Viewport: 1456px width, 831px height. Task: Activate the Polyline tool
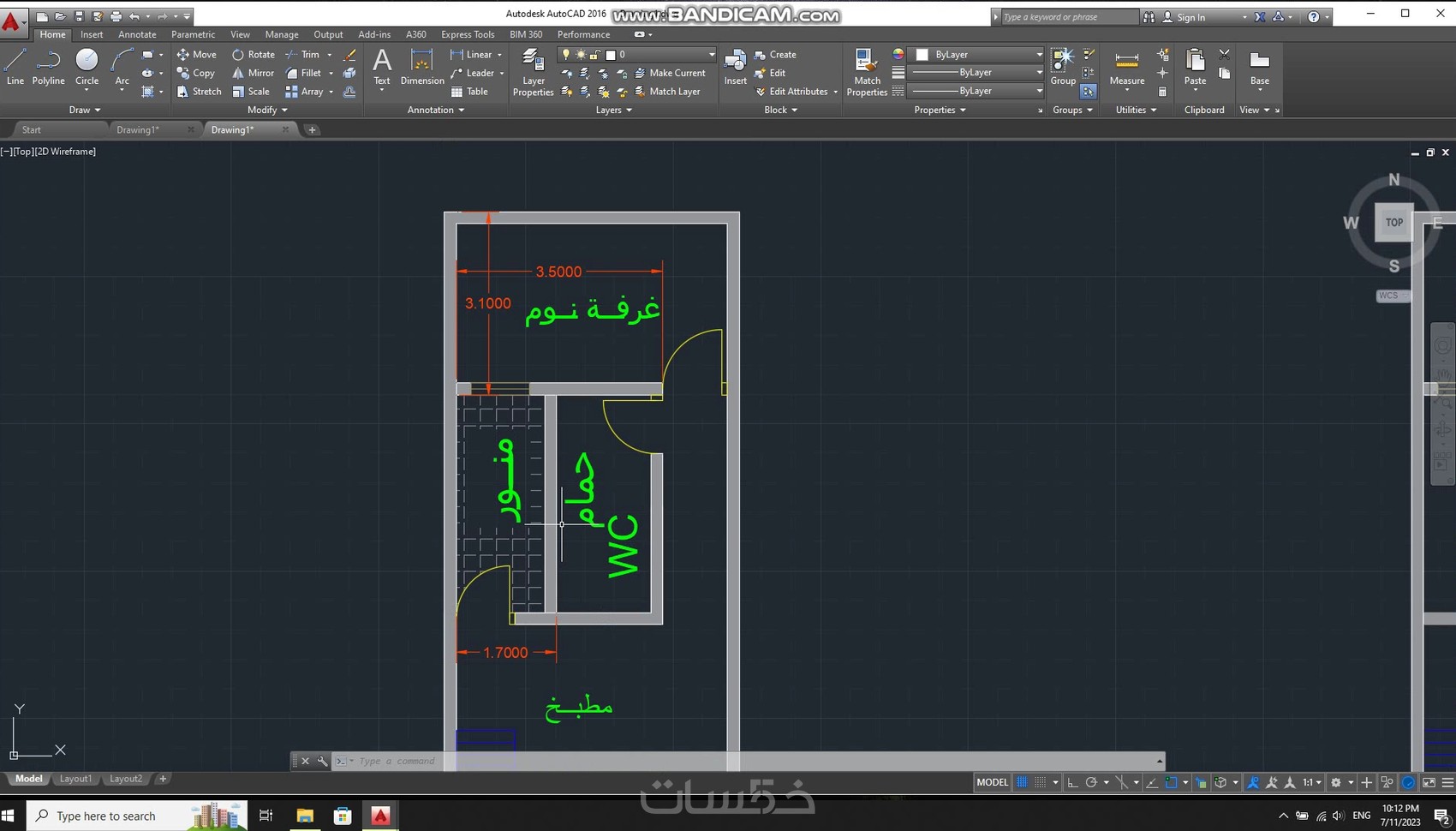coord(48,67)
